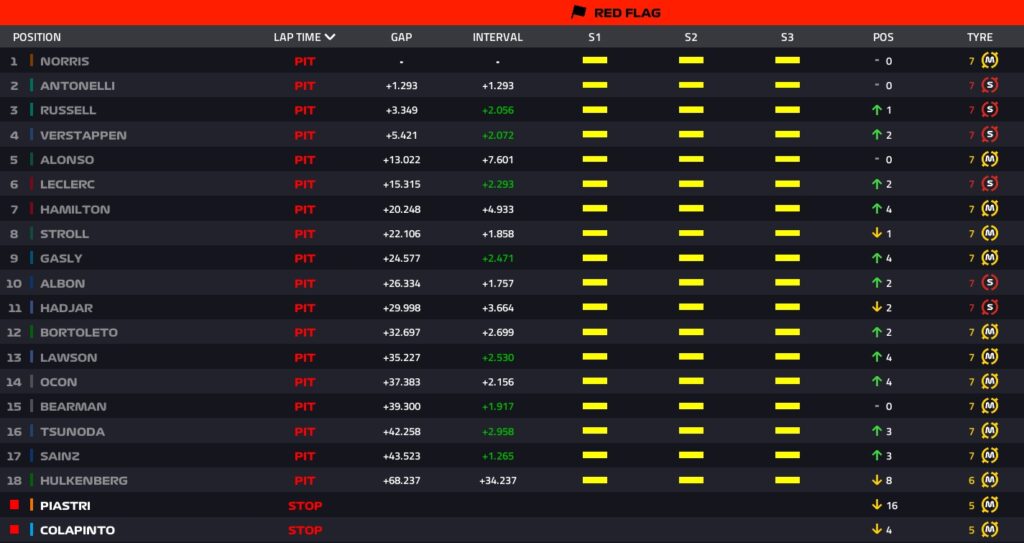
Task: Click the down arrow in Piastri's row
Action: [876, 505]
